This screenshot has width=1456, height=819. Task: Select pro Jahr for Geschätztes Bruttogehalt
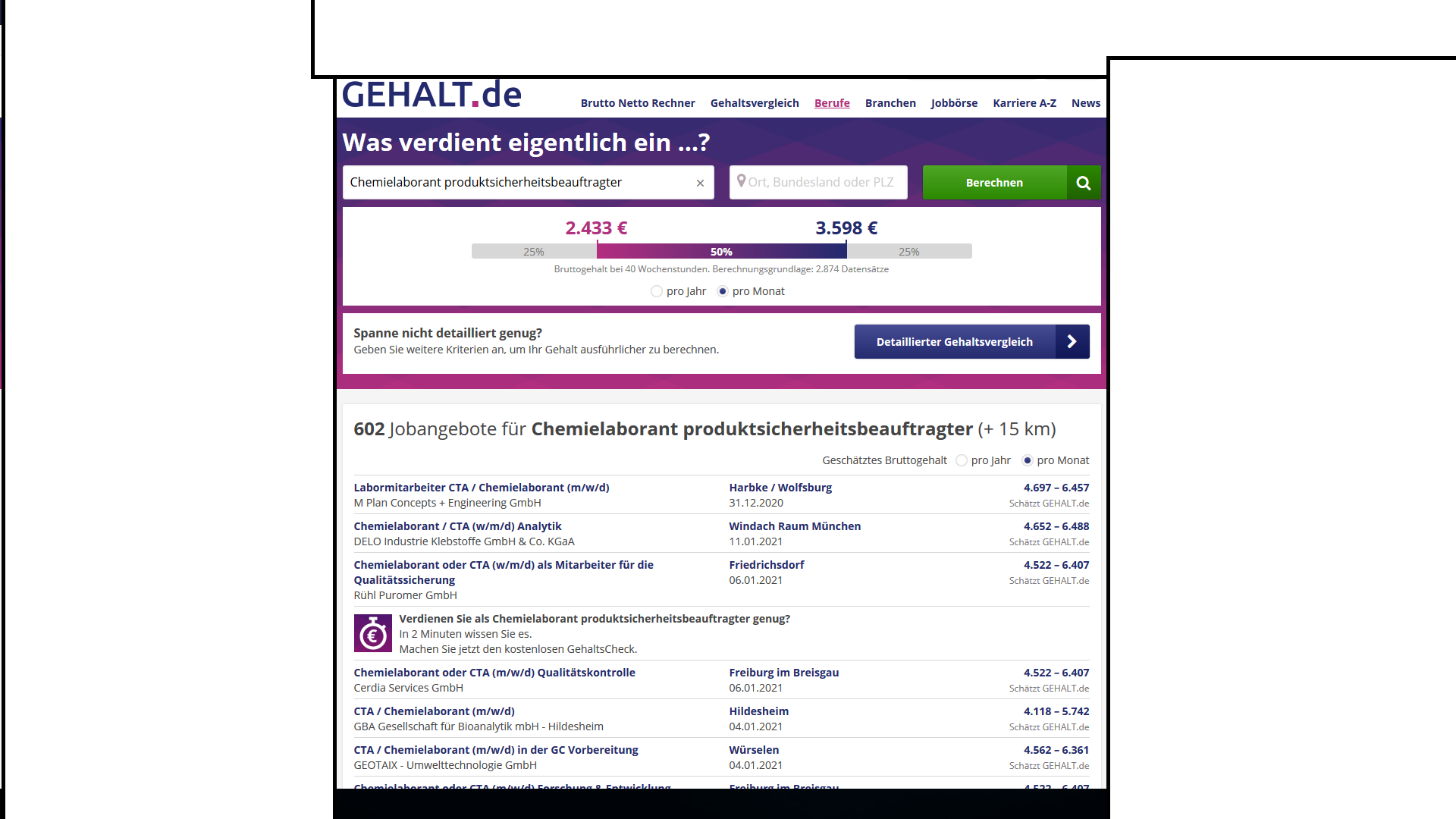click(962, 460)
